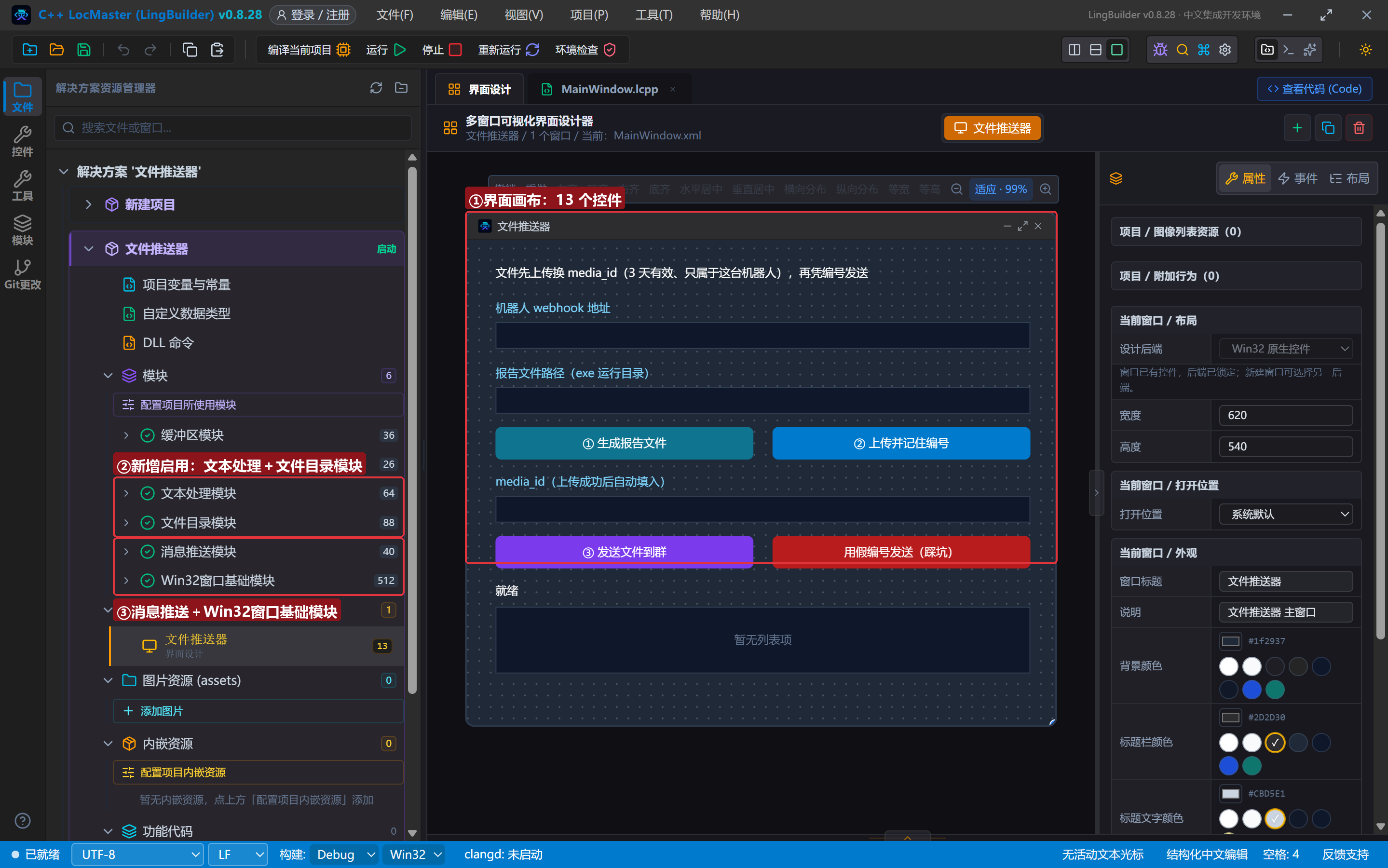Select the split horizontal layout toggle

point(1095,49)
